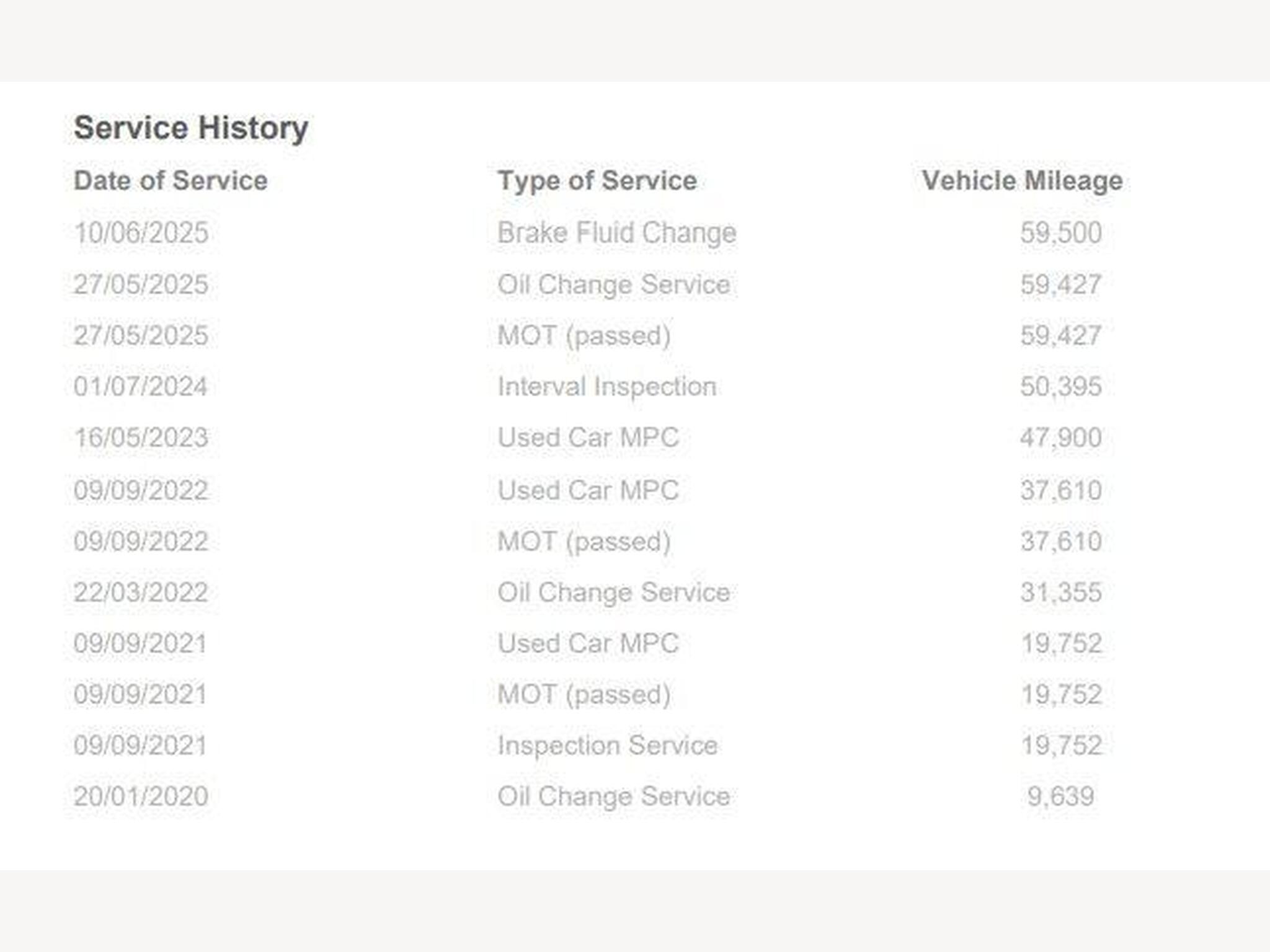Click the 31,355 mileage value

click(x=1060, y=593)
